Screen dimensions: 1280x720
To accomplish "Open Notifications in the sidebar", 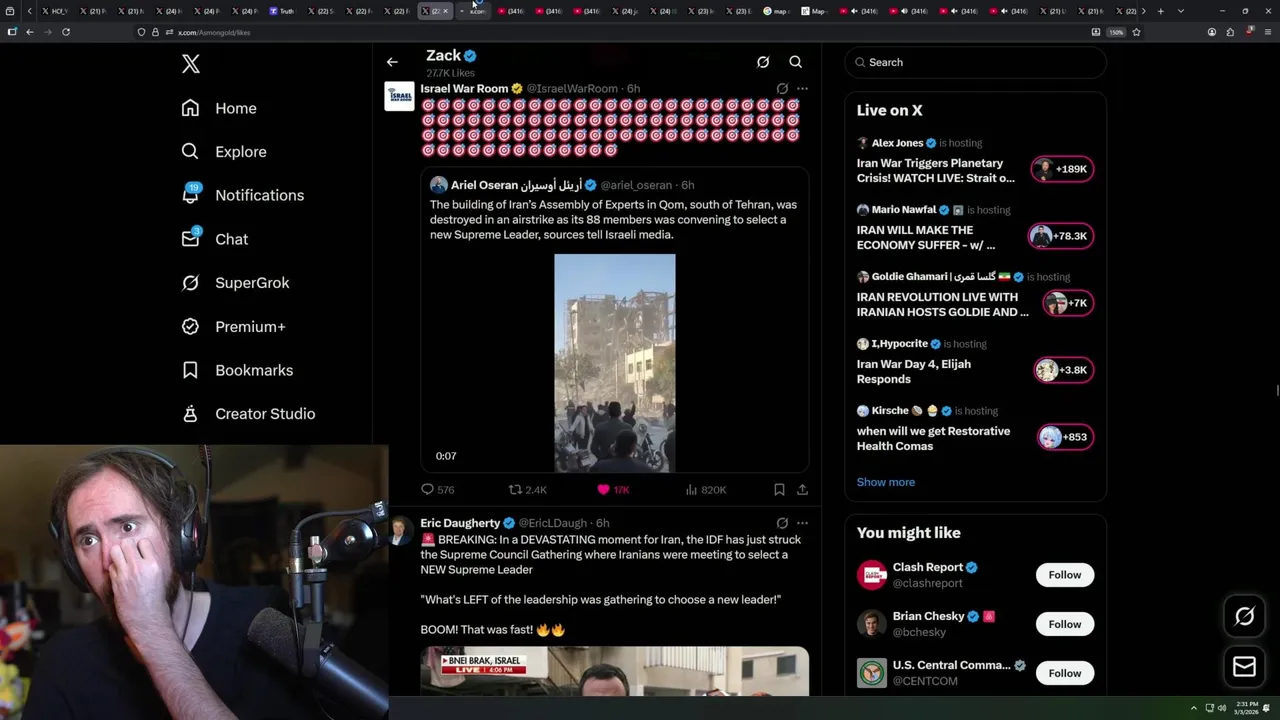I will 243,195.
